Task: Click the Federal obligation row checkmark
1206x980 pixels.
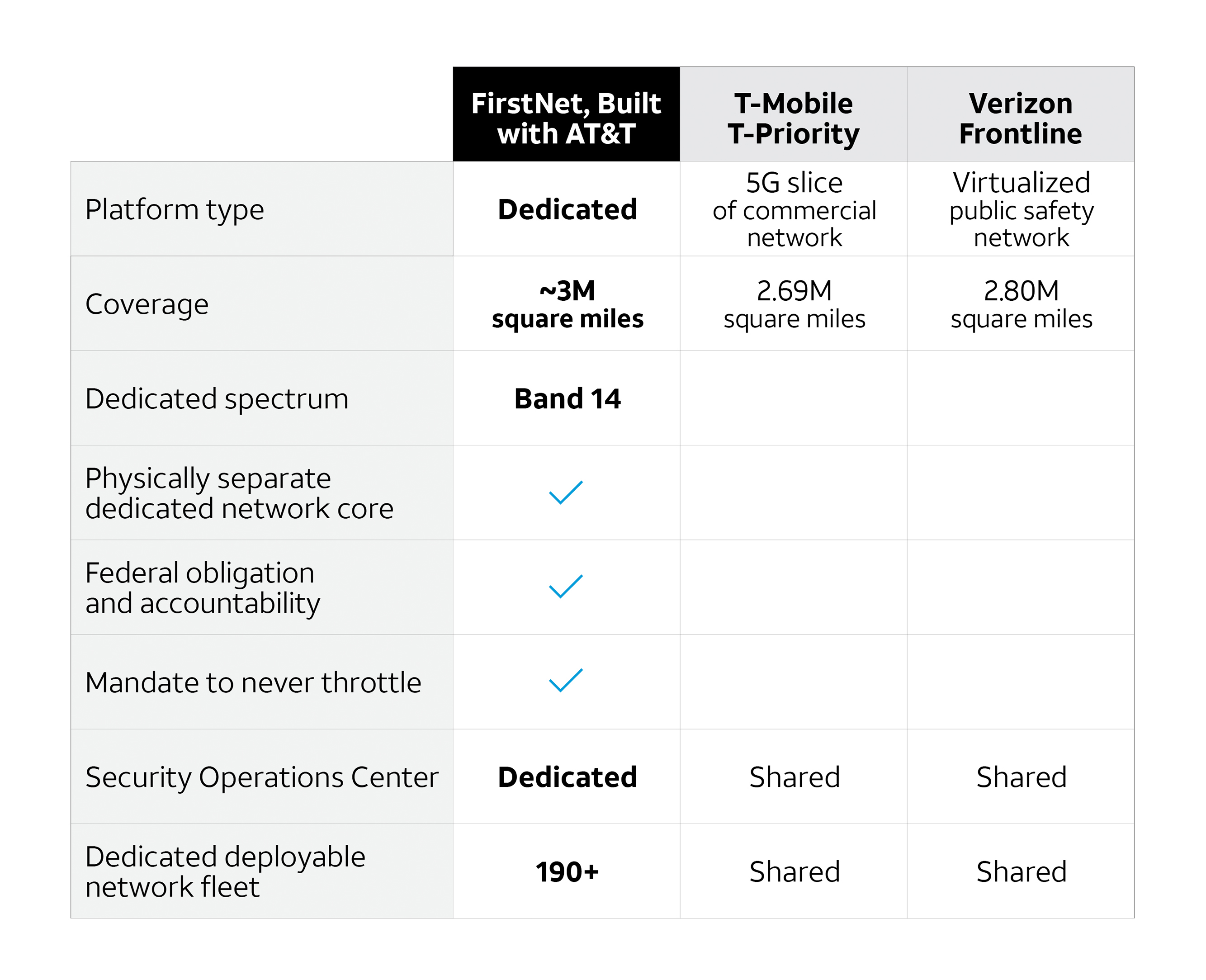Action: (566, 587)
